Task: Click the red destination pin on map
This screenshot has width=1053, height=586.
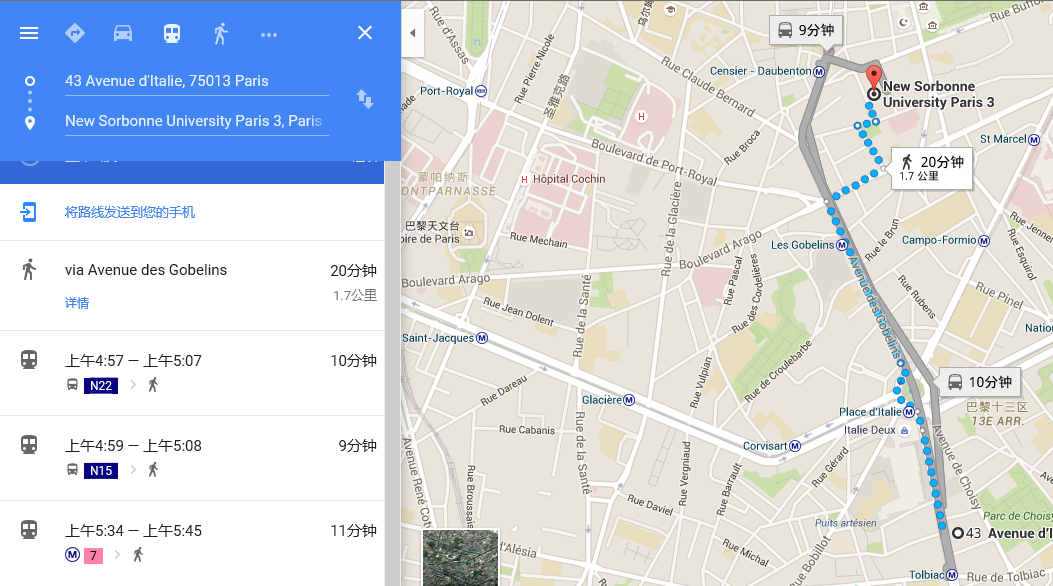Action: [x=874, y=78]
